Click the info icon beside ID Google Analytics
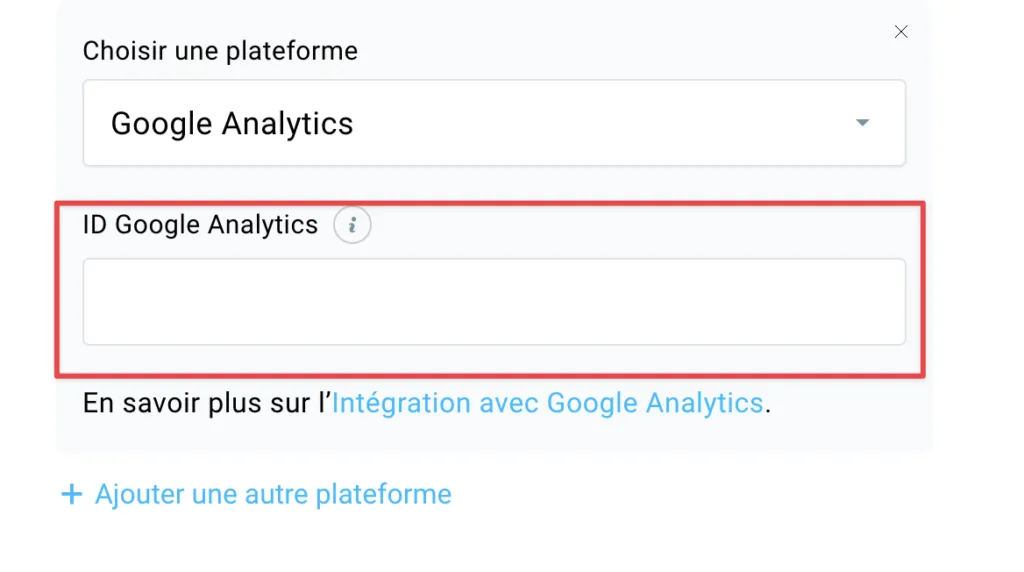This screenshot has width=1024, height=572. coord(352,225)
